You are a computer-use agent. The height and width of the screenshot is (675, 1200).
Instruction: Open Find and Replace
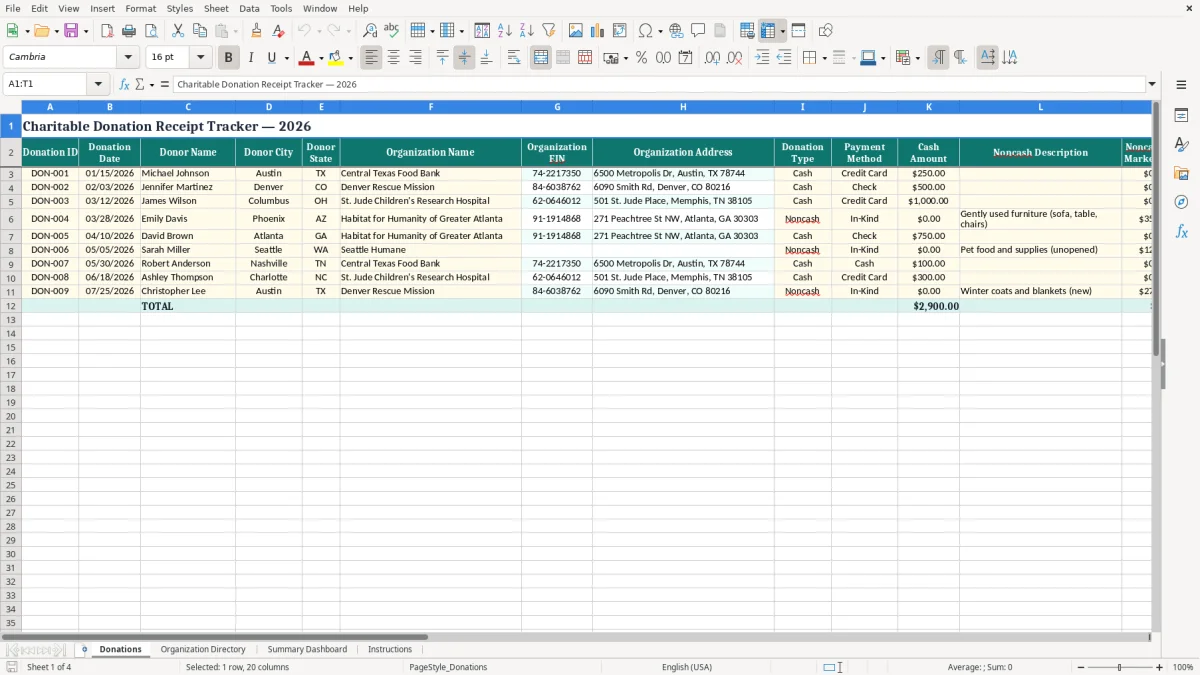pos(370,31)
